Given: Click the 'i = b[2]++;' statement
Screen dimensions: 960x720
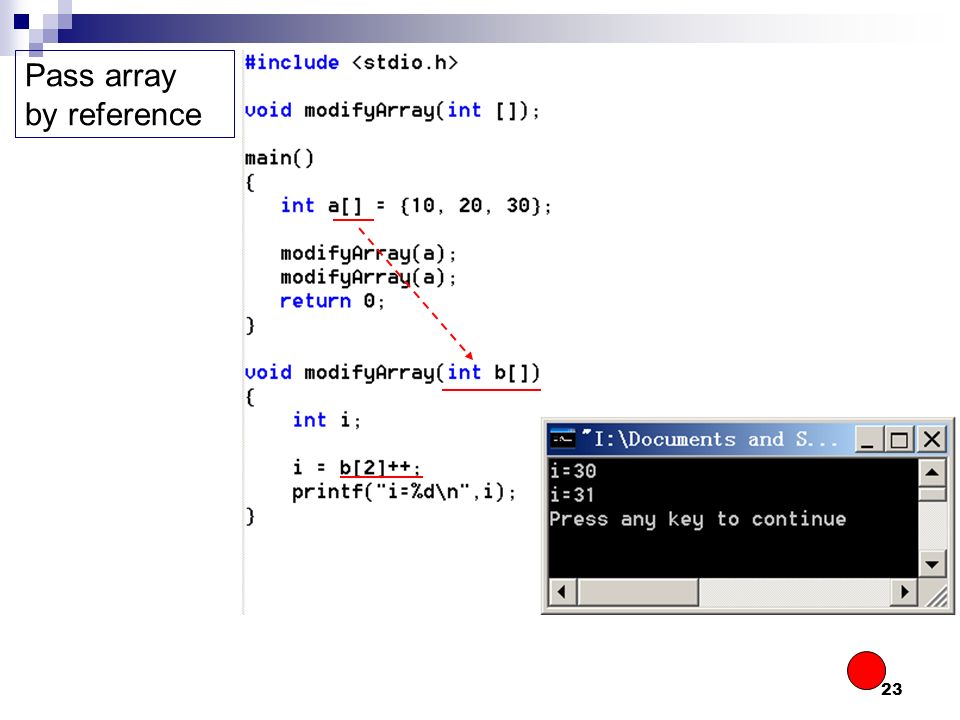Looking at the screenshot, I should tap(357, 468).
